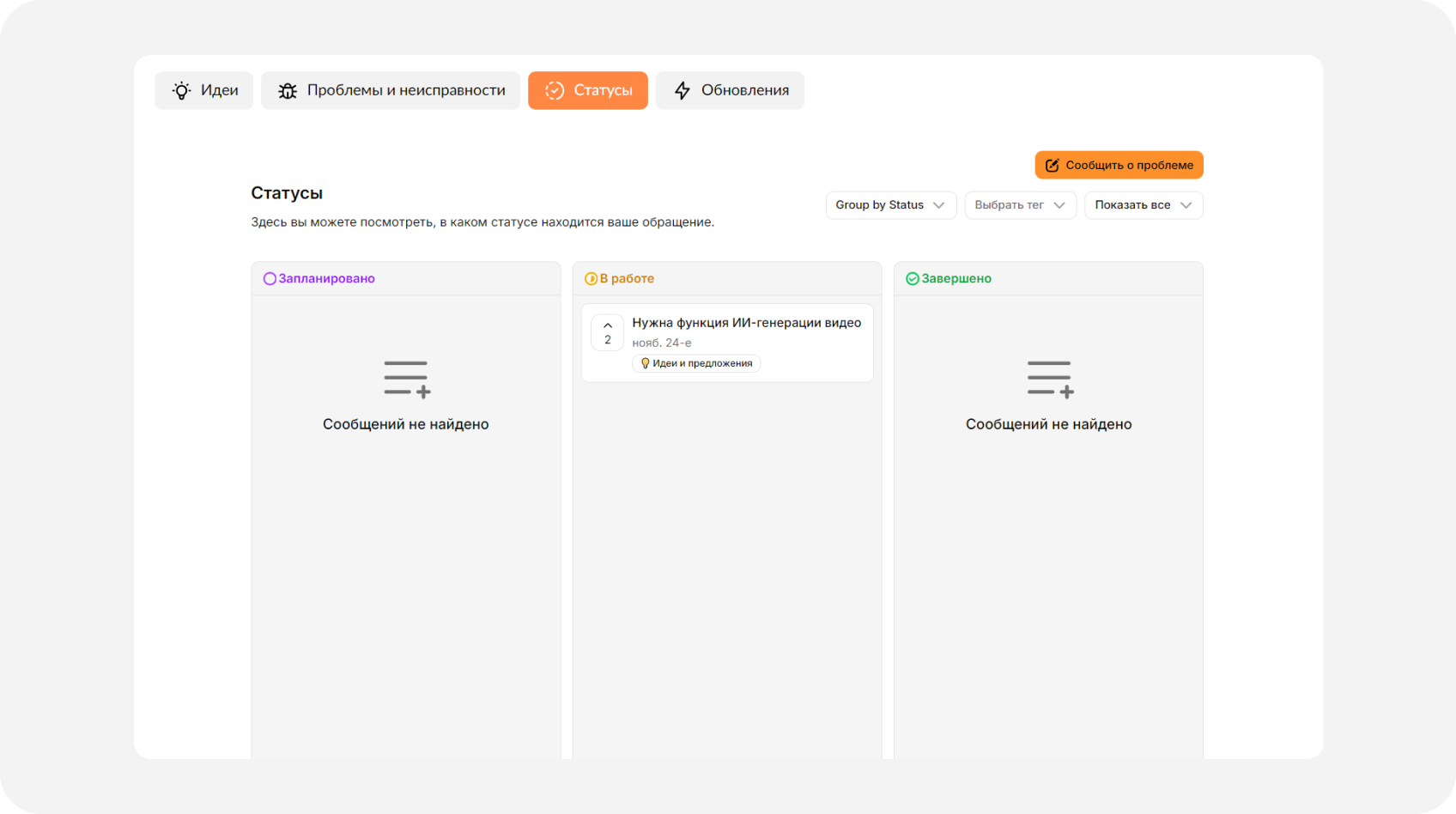1456x814 pixels.
Task: Click the Статусы page heading
Action: coord(287,193)
